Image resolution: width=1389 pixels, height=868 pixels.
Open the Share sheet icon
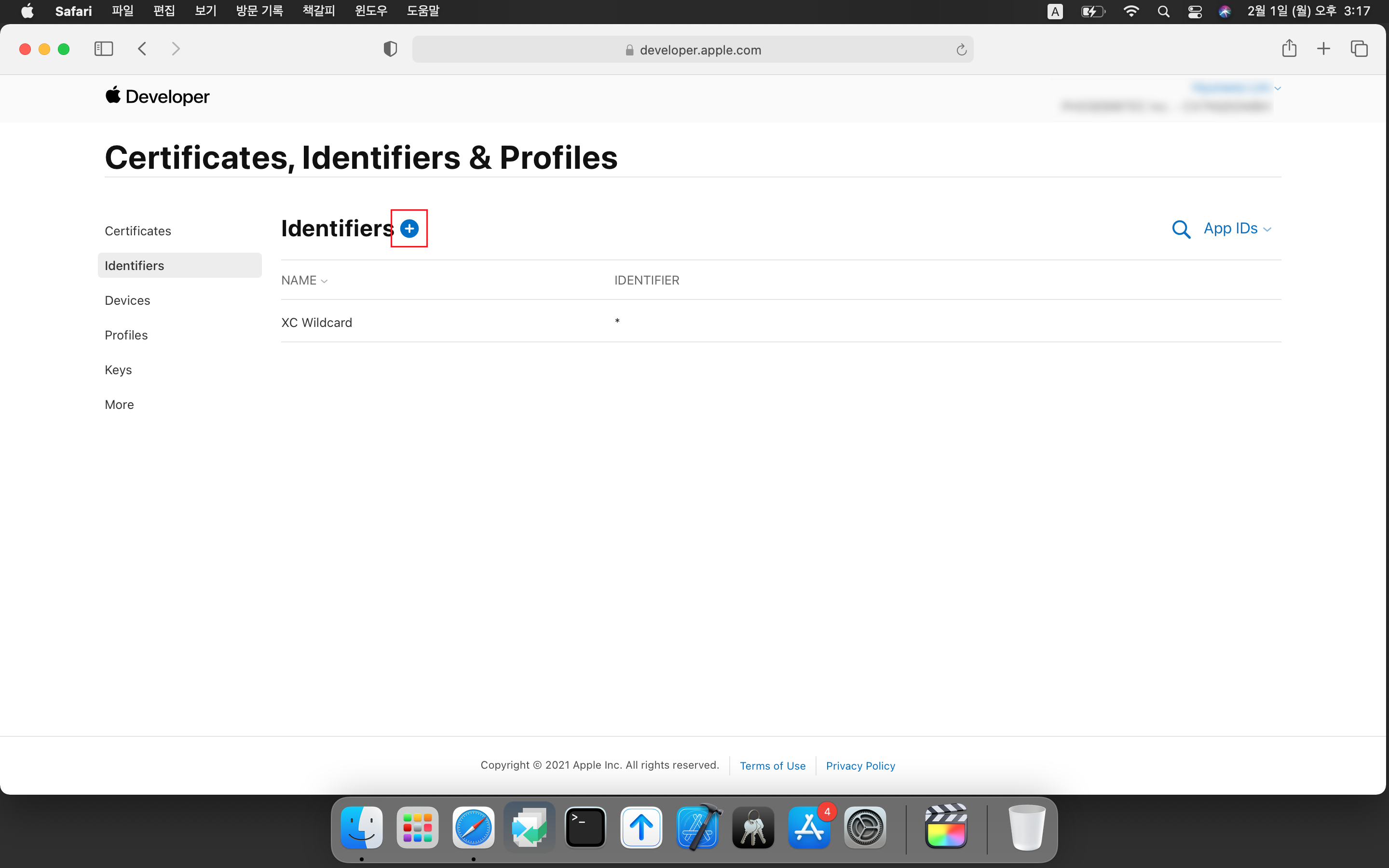1289,49
